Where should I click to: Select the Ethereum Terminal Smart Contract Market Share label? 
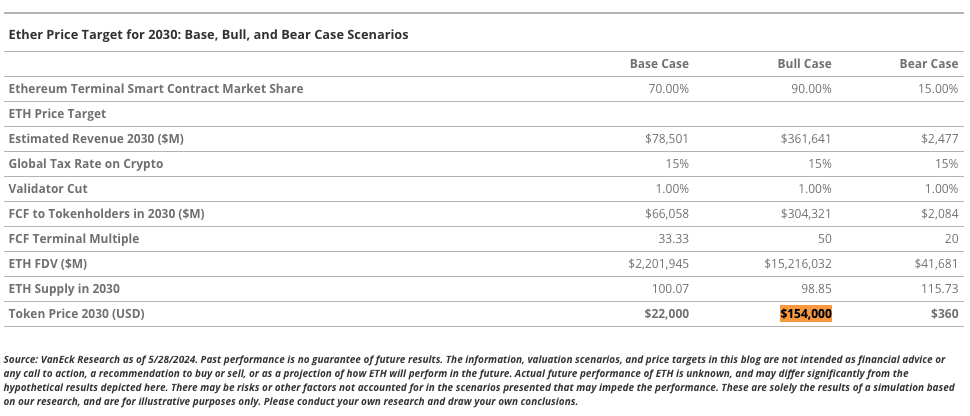155,89
